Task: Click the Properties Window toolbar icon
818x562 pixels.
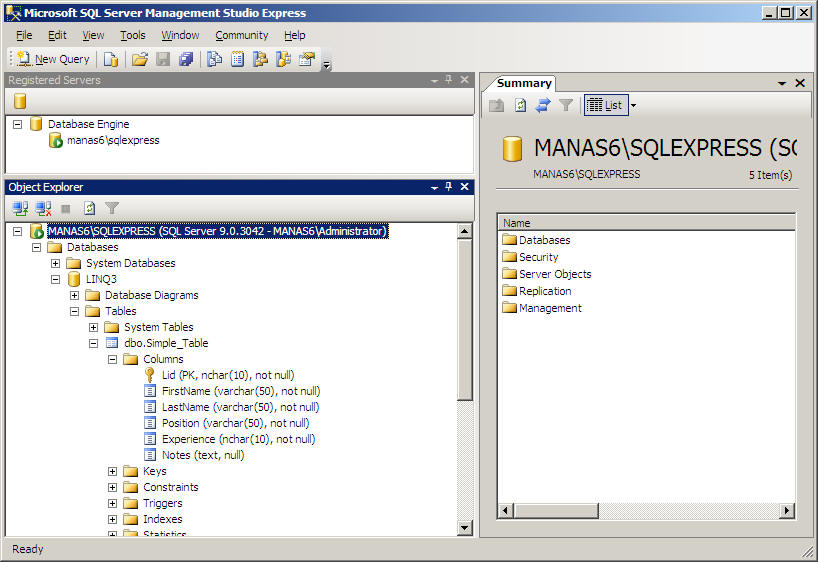Action: coord(307,59)
